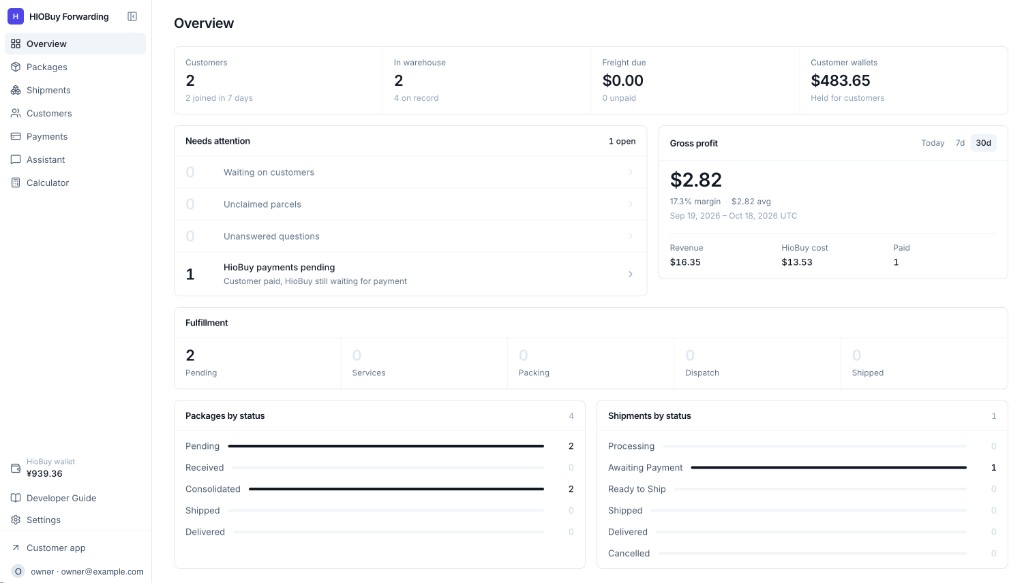Click the Customer wallets $483.65 value
The height and width of the screenshot is (583, 1024).
coord(840,80)
